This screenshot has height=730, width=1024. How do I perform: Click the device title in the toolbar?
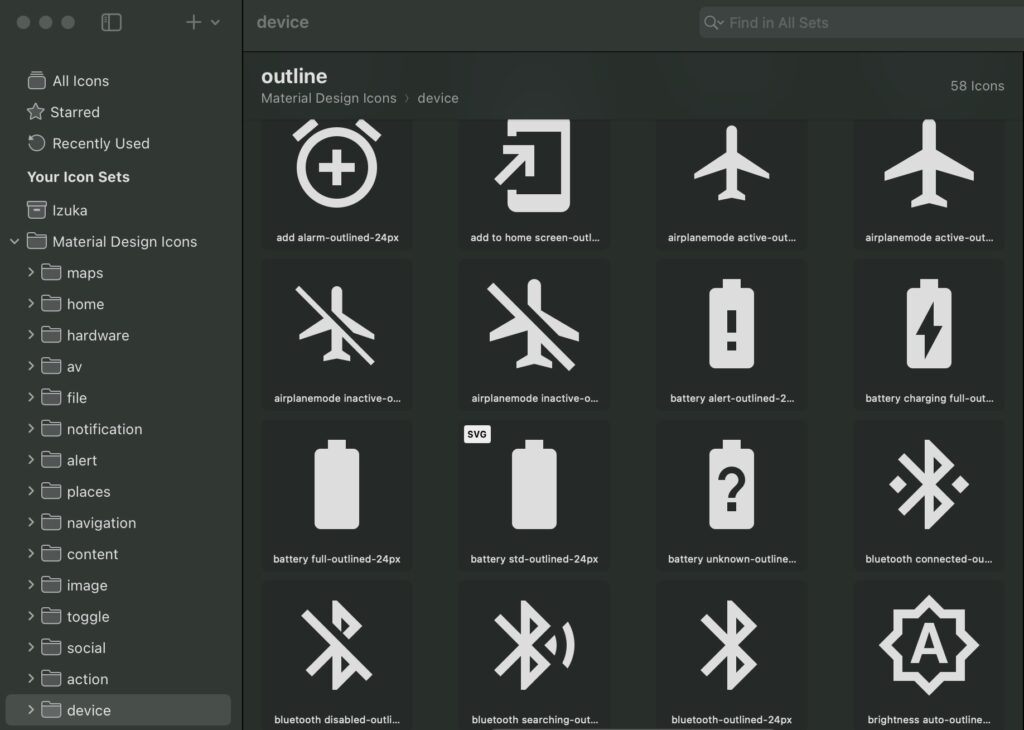pyautogui.click(x=283, y=22)
